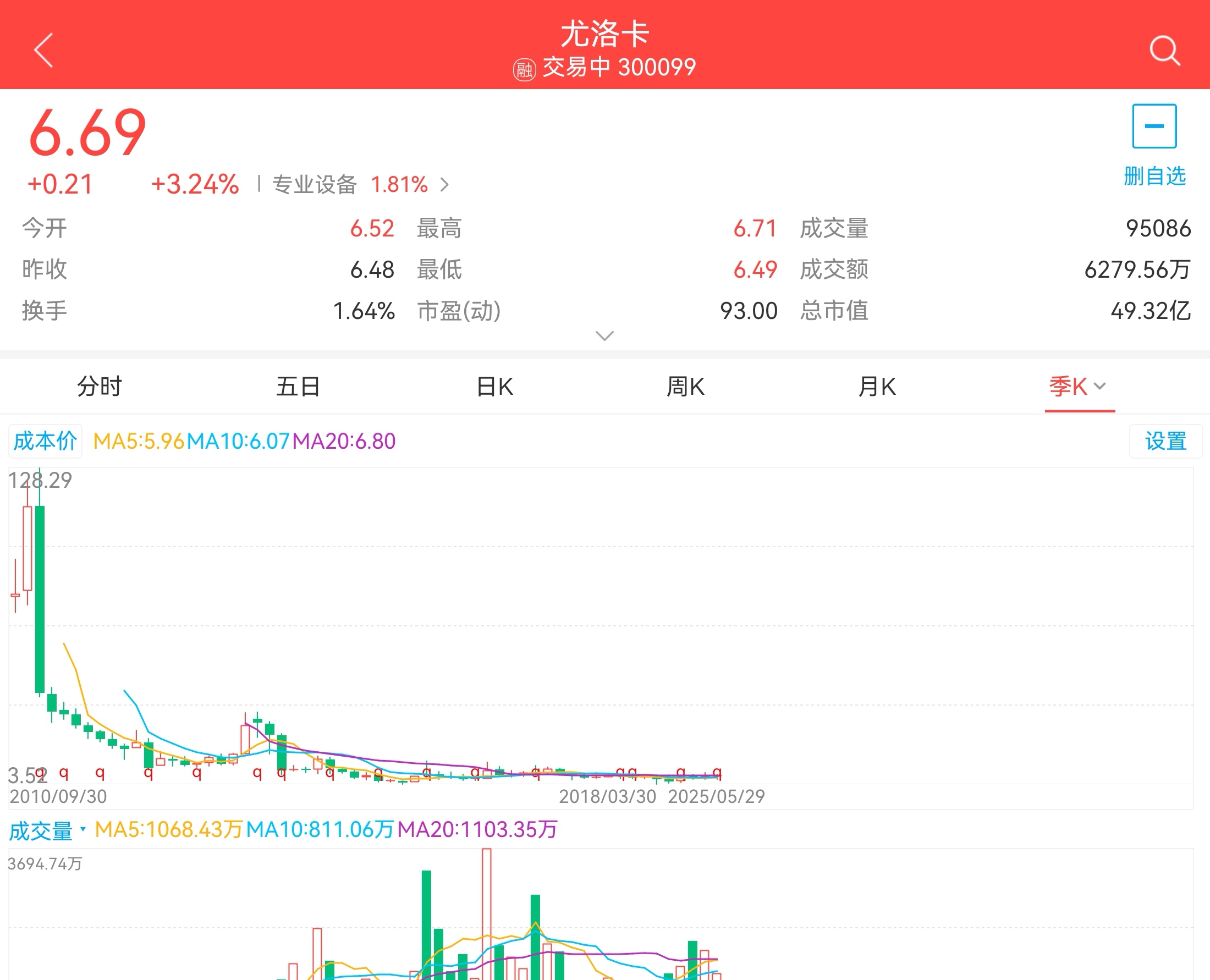Tap the 2010/09/30 date label
1210x980 pixels.
click(x=58, y=796)
